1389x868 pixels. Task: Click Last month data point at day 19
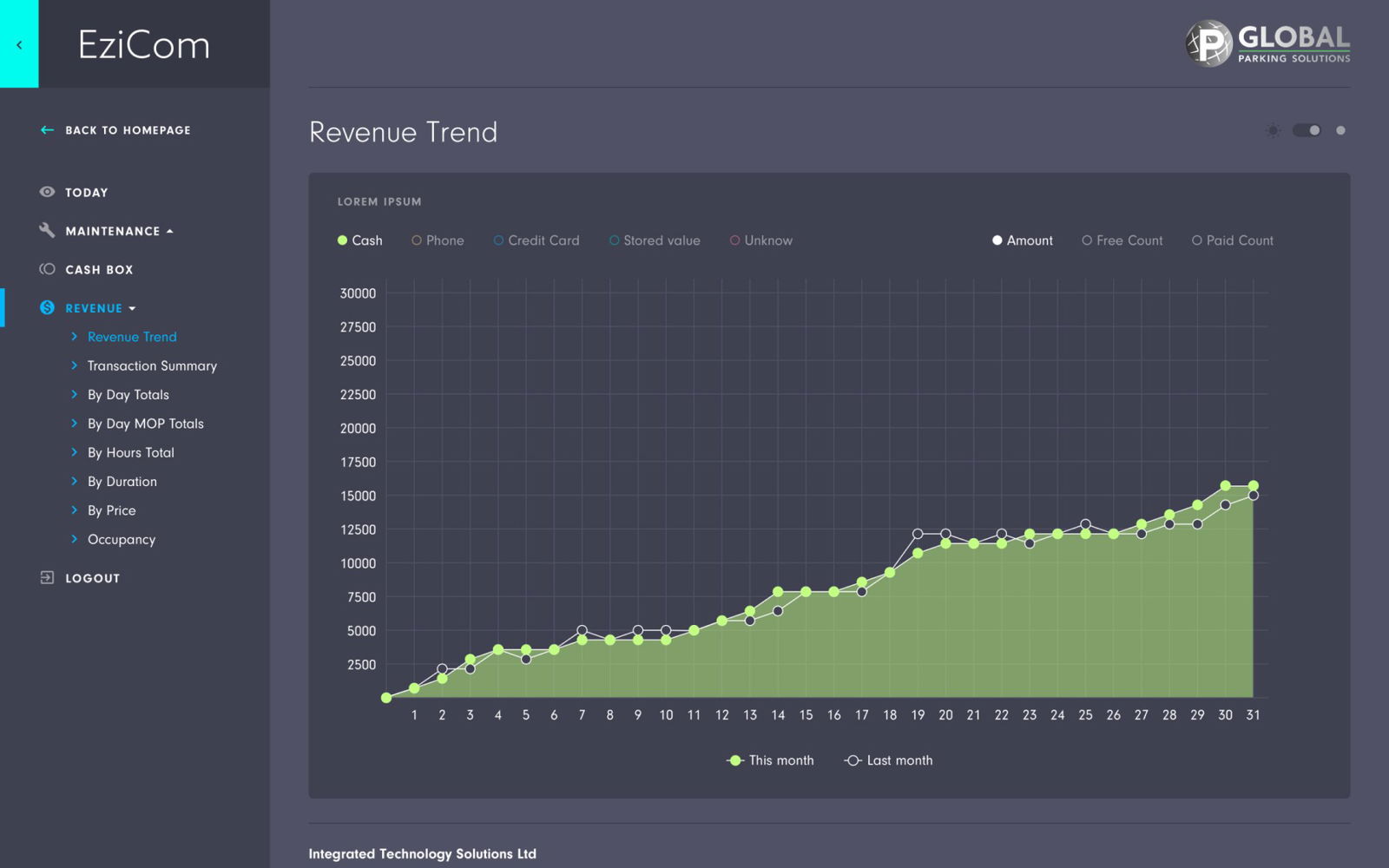(x=918, y=534)
